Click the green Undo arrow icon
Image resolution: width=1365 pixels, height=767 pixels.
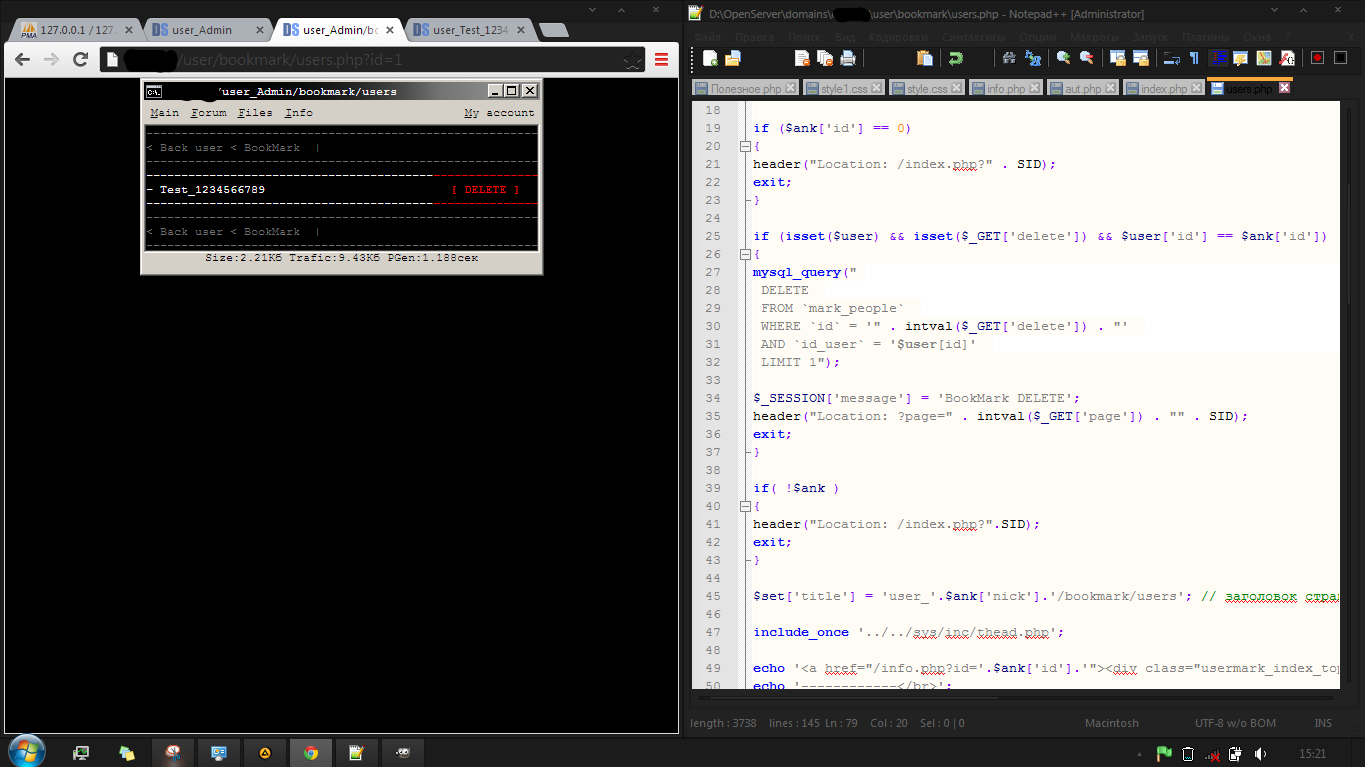point(956,58)
